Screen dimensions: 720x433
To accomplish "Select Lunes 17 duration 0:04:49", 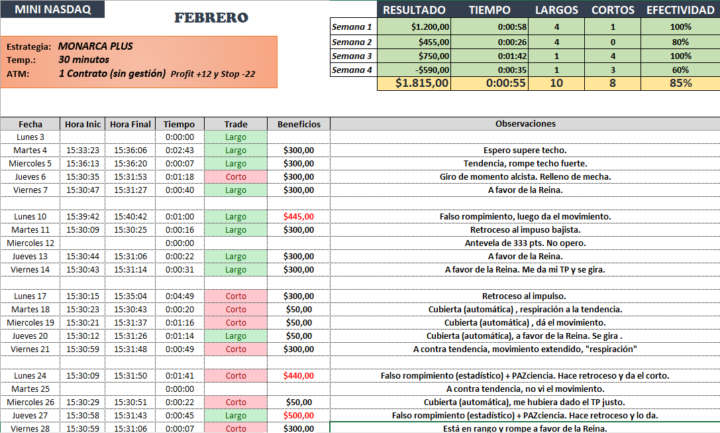I will 180,296.
